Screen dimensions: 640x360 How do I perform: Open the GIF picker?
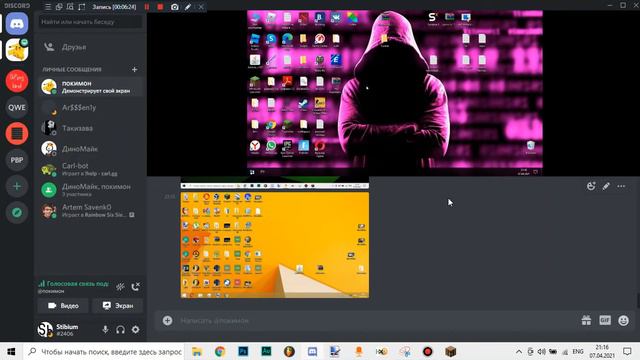605,320
